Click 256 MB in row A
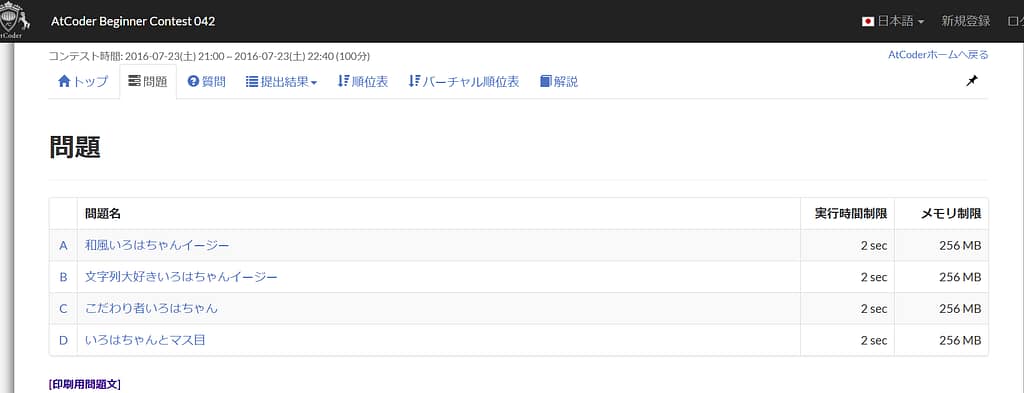 pyautogui.click(x=960, y=245)
